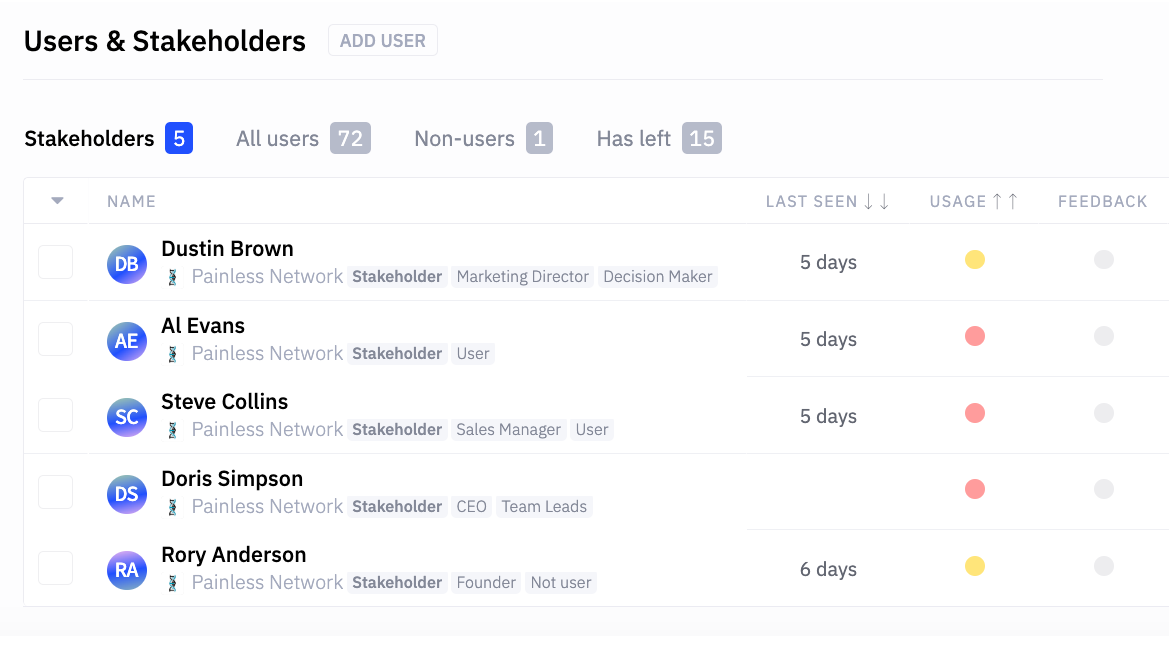Select Steve Collins' row checkbox

[x=55, y=415]
